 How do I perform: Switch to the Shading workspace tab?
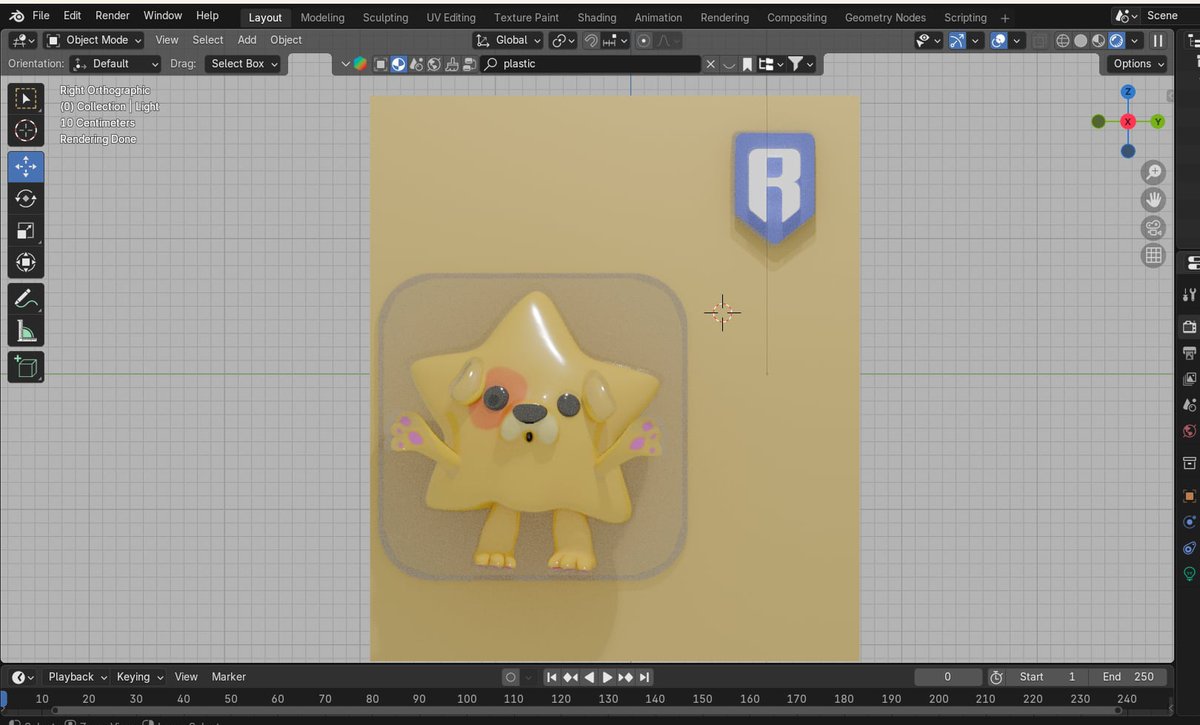pos(597,17)
